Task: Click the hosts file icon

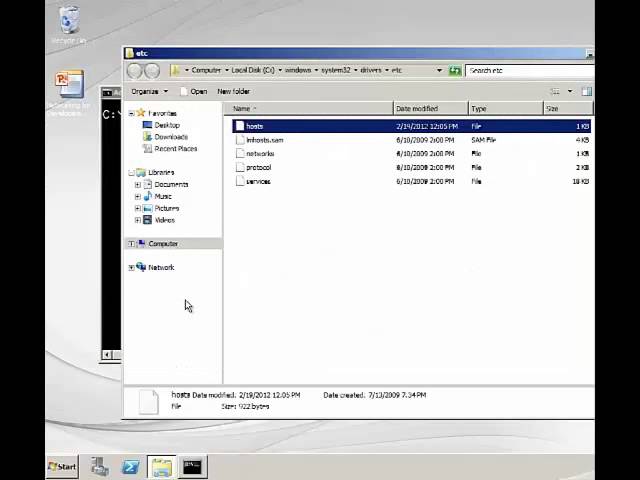Action: pyautogui.click(x=240, y=126)
